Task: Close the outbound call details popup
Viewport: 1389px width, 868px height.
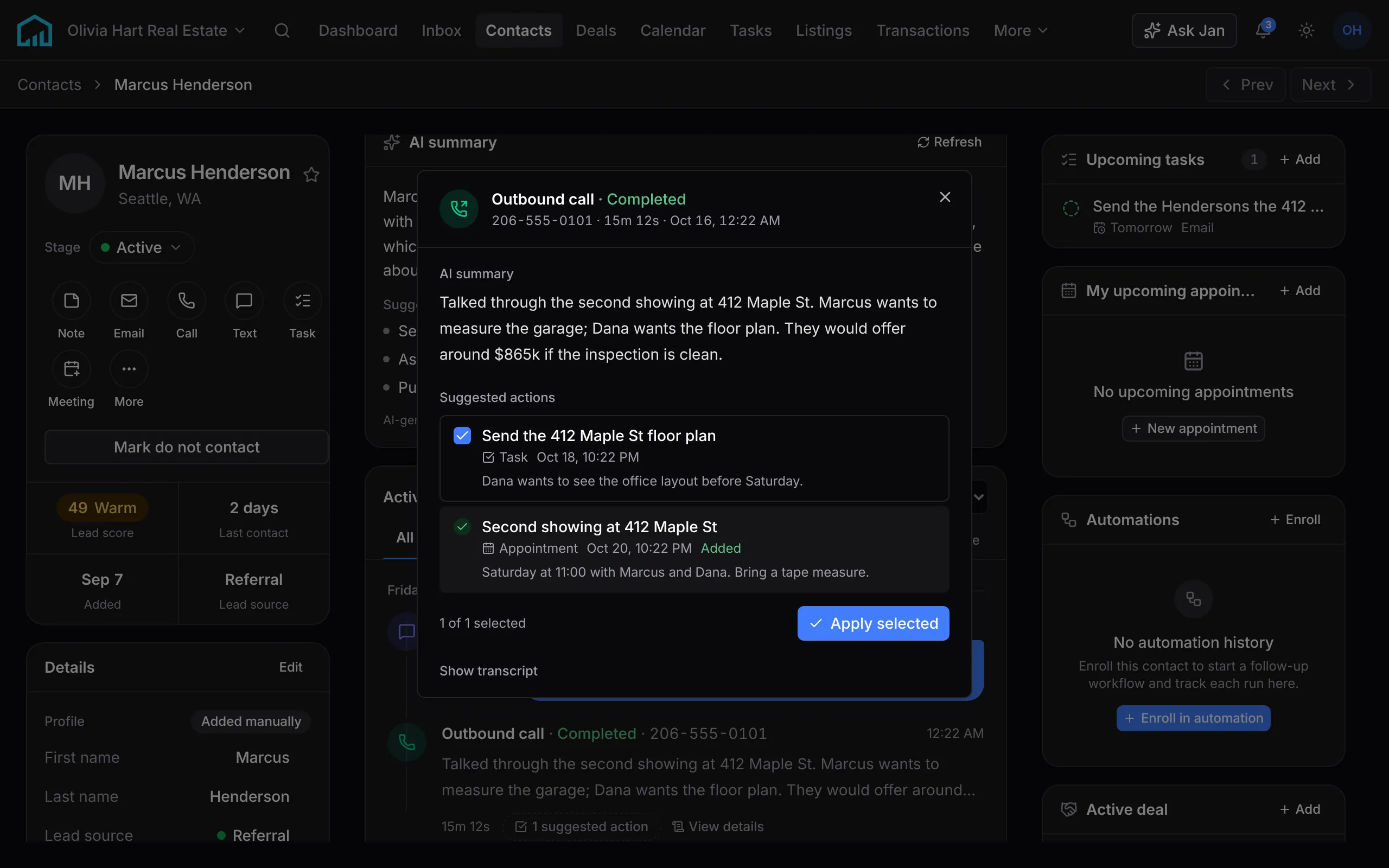Action: click(945, 197)
